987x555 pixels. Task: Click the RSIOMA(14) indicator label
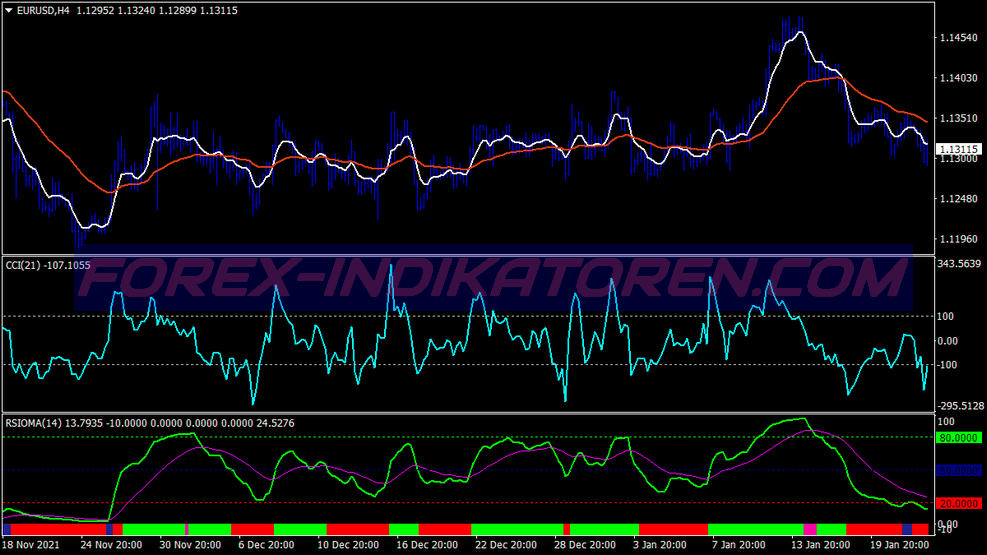click(33, 423)
